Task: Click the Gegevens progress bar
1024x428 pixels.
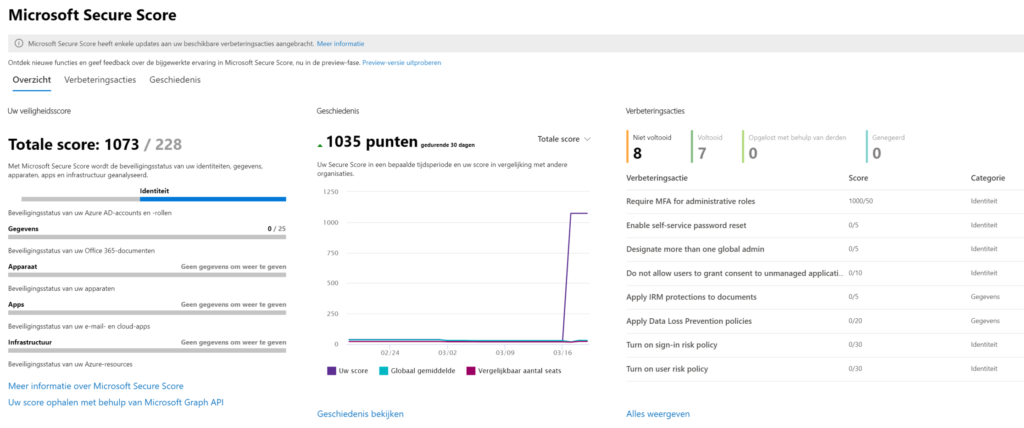Action: tap(147, 237)
